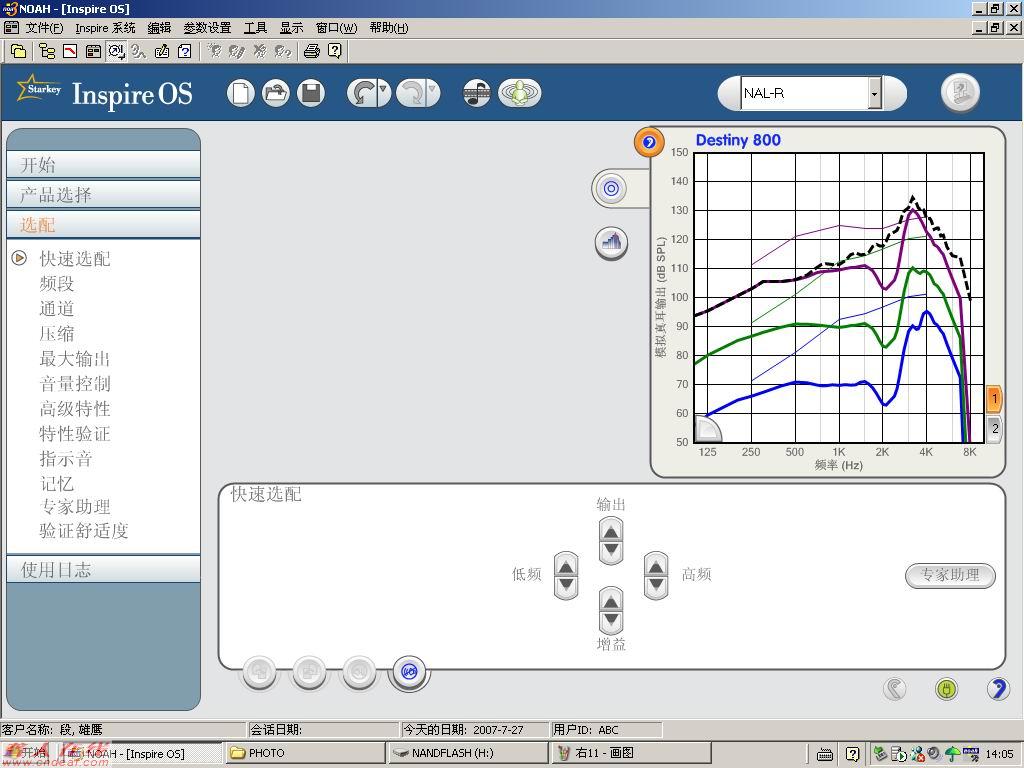Screen dimensions: 1024x768
Task: Open the 开始 section in sidebar
Action: pyautogui.click(x=103, y=165)
